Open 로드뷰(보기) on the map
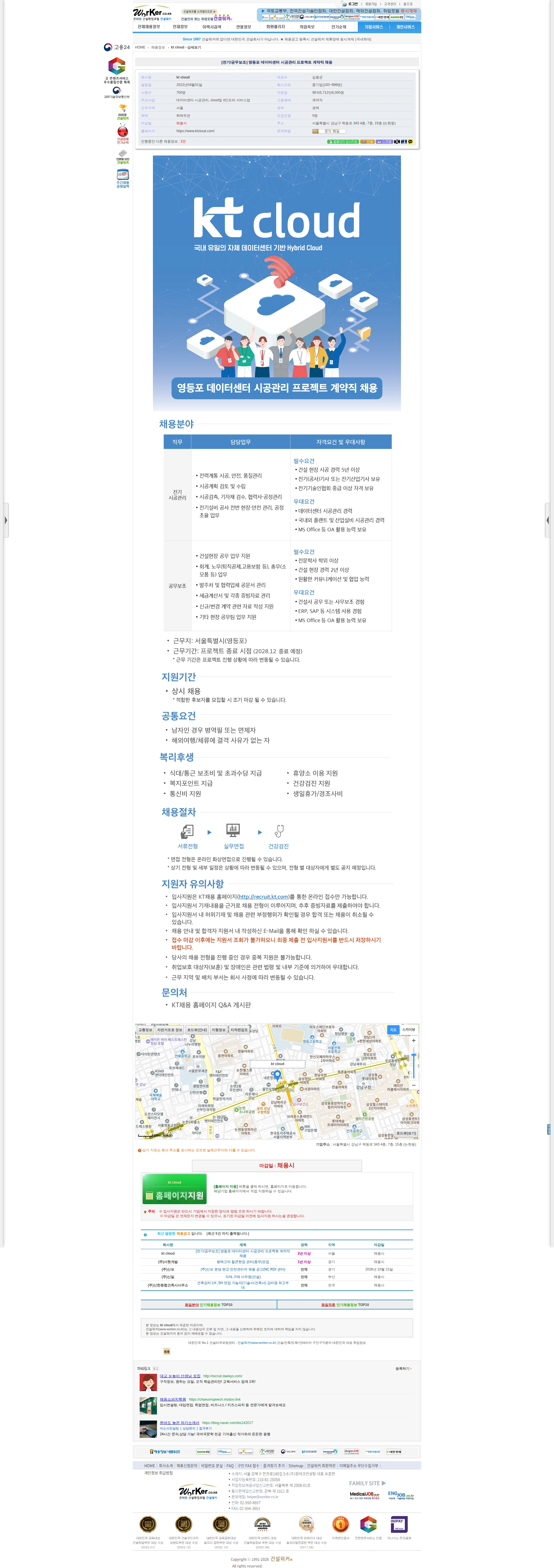 point(406,1133)
